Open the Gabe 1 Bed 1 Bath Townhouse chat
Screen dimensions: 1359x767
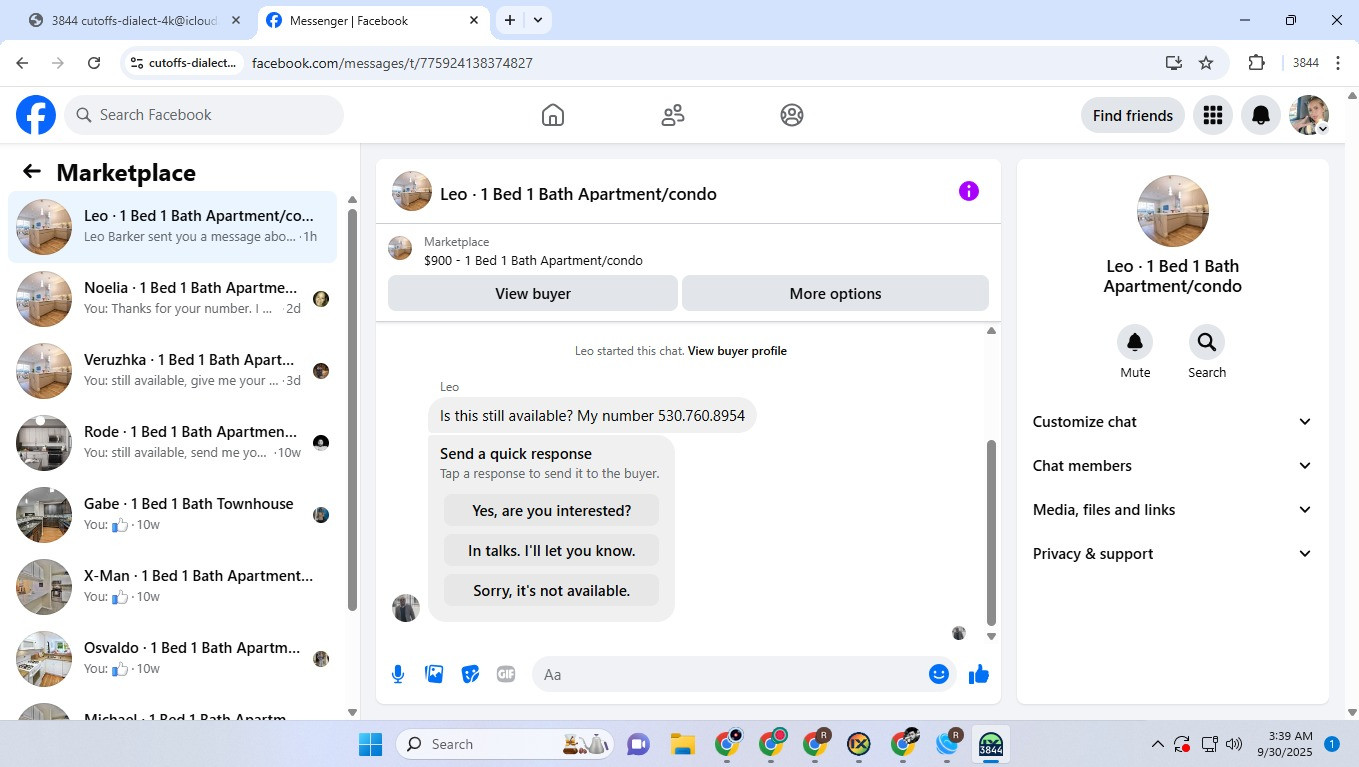(x=173, y=515)
